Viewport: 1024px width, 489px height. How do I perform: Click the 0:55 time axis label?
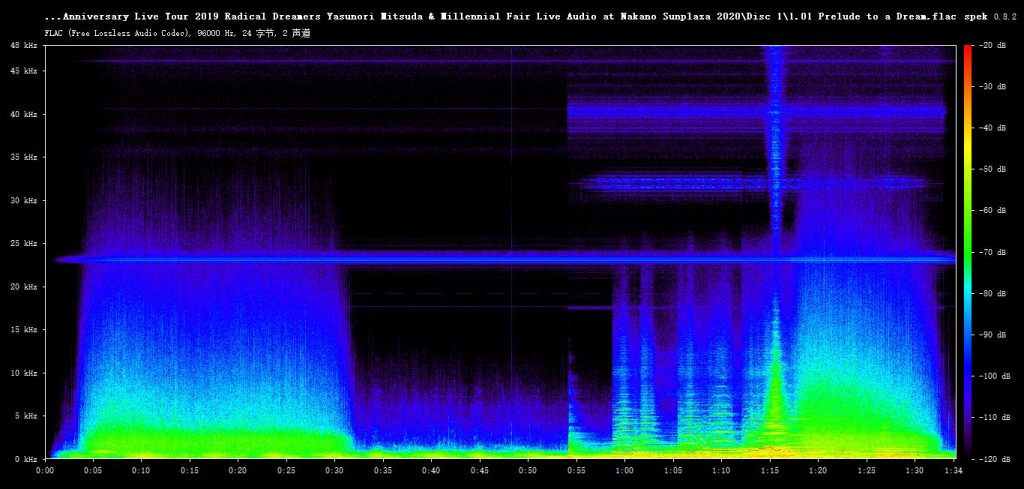(x=576, y=470)
